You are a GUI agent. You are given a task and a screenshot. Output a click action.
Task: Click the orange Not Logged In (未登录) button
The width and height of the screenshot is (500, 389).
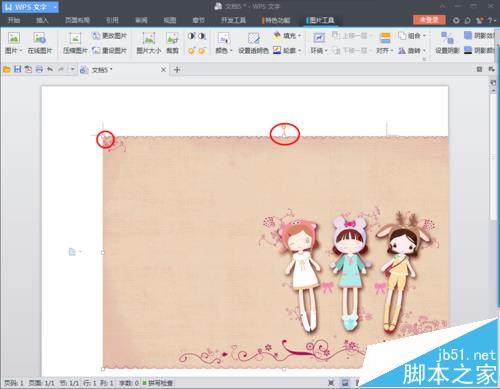point(429,20)
